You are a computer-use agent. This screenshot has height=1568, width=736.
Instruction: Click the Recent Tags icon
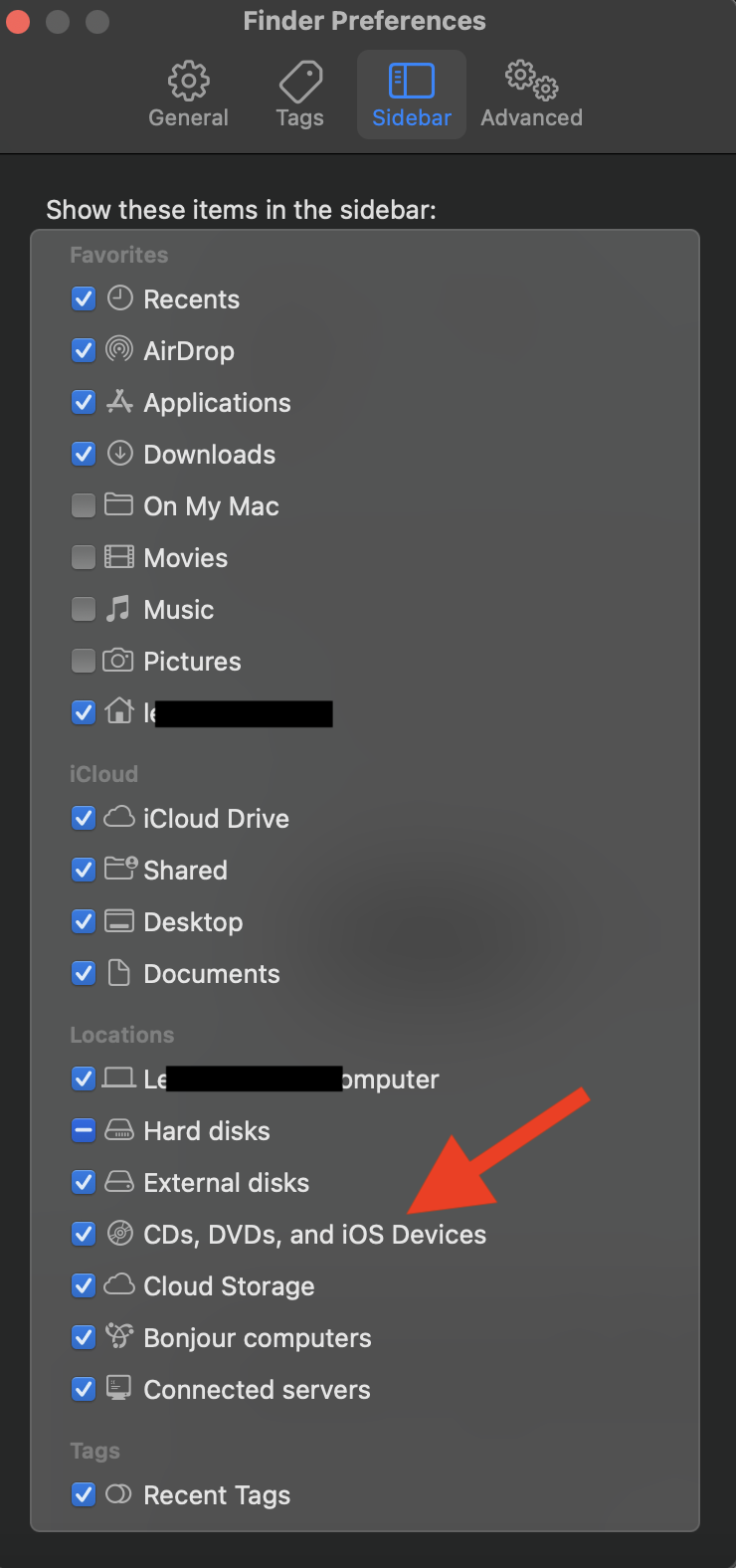coord(119,1494)
